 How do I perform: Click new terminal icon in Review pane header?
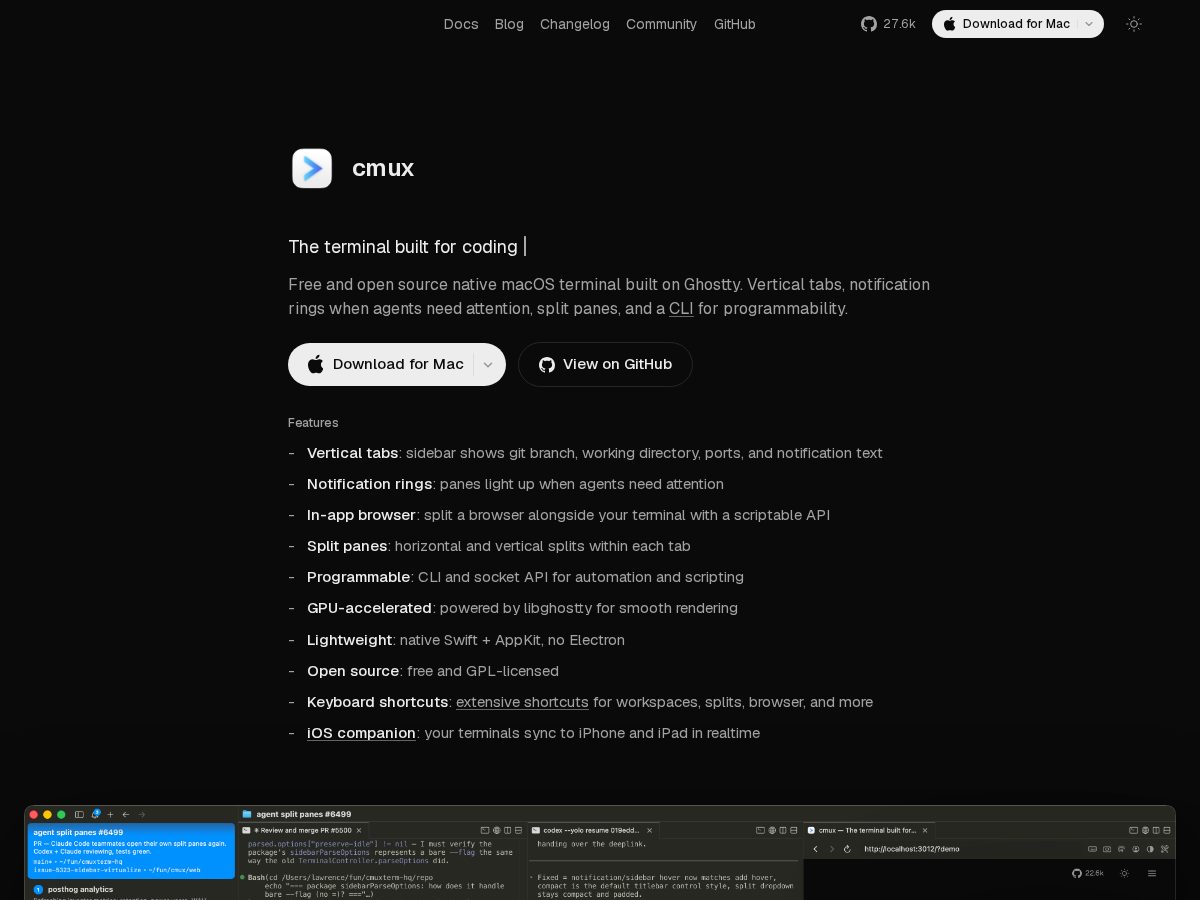click(485, 830)
